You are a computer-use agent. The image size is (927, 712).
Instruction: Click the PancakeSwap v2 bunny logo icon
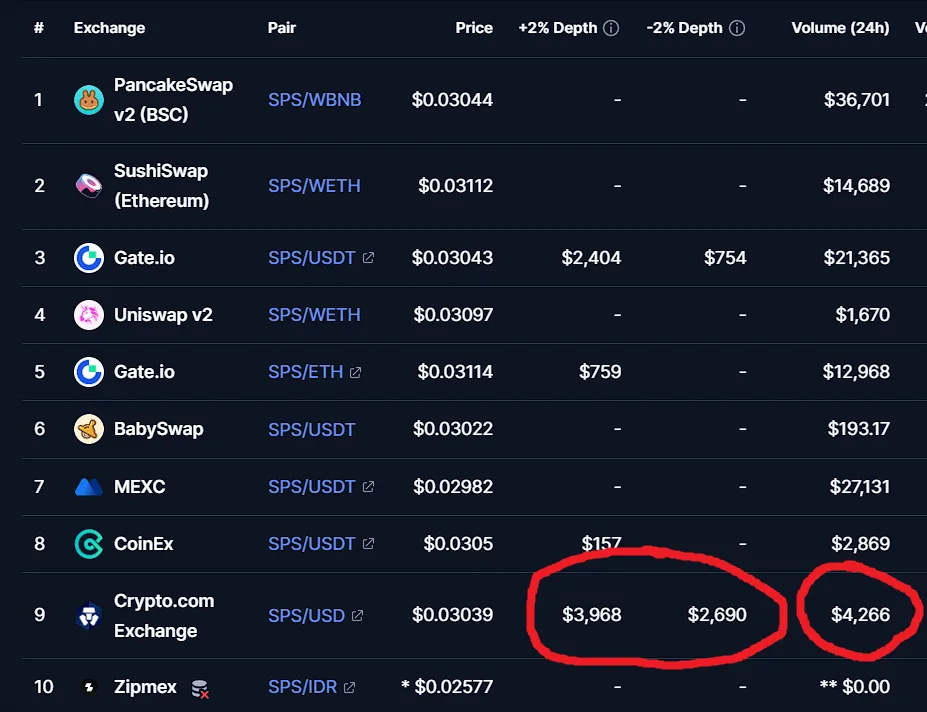tap(89, 99)
